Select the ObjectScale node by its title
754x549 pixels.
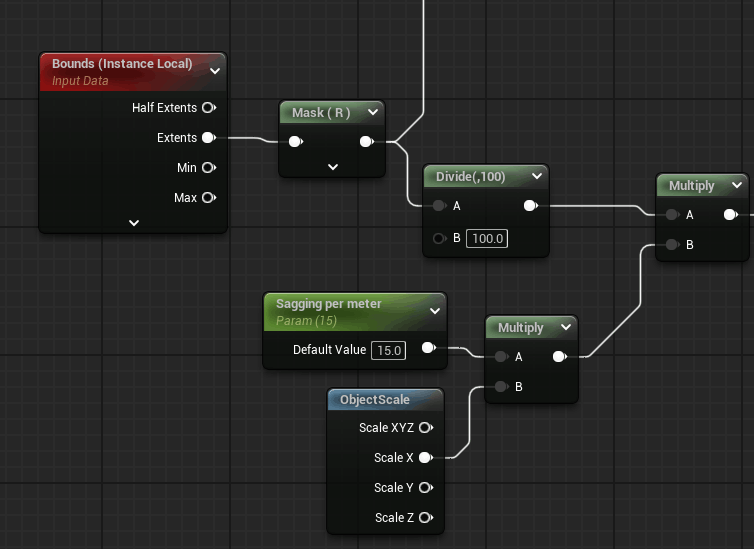(375, 399)
